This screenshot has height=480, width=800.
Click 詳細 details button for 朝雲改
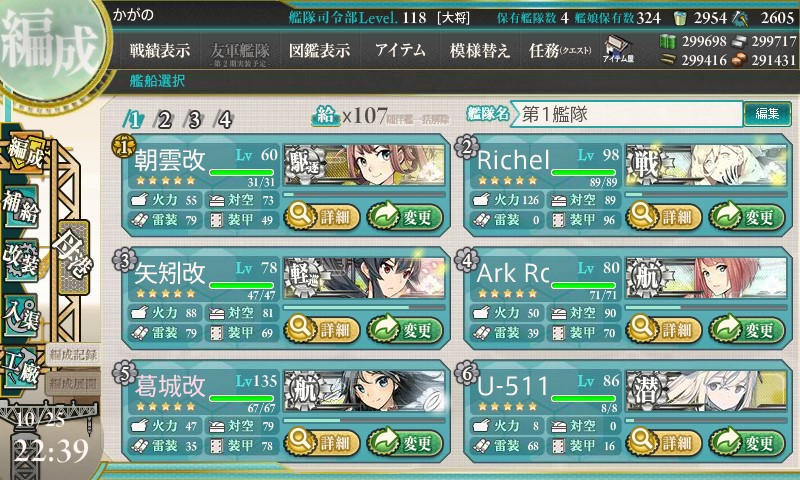322,217
